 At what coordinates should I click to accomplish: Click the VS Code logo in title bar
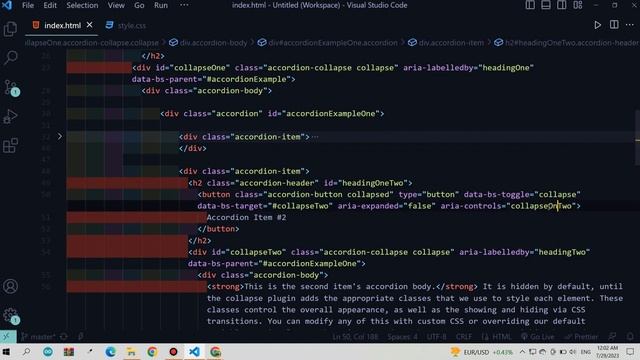[7, 5]
